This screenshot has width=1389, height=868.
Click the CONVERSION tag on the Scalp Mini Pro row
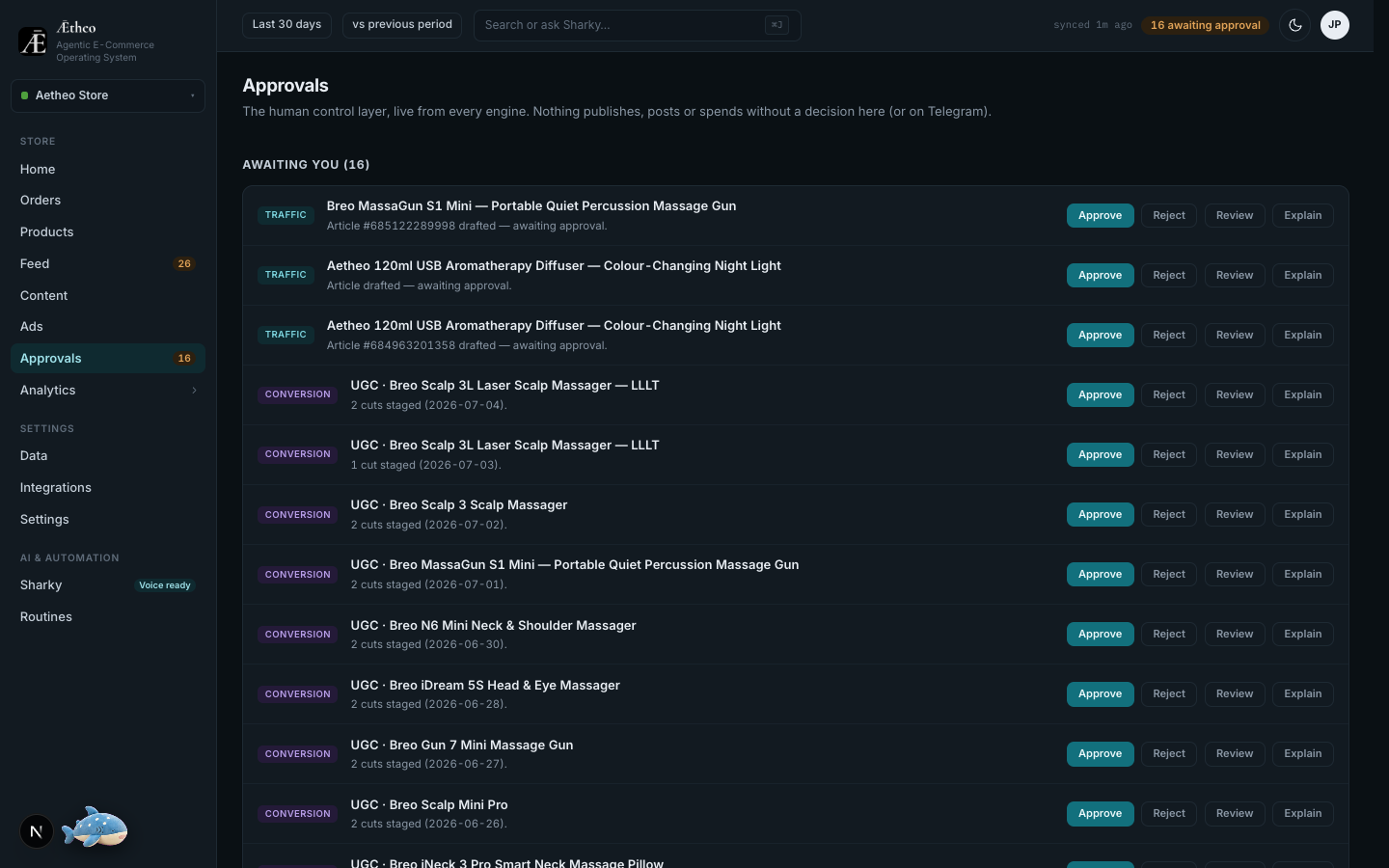point(297,813)
